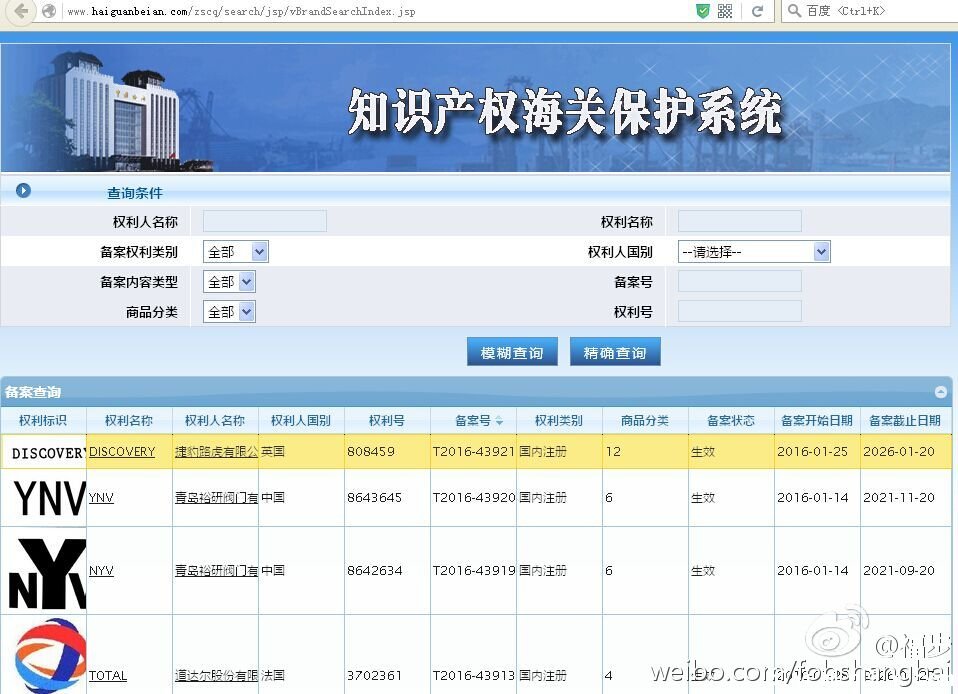The height and width of the screenshot is (694, 958).
Task: Click the 权利名称 input field
Action: 740,221
